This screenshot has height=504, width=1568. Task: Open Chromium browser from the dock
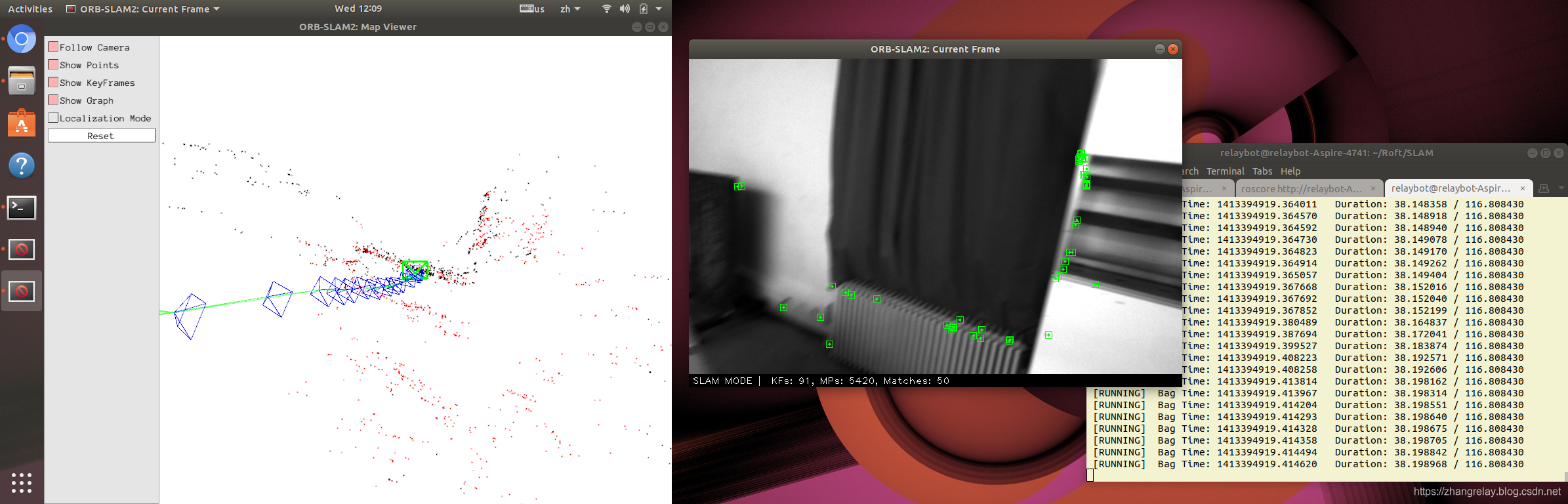coord(22,39)
